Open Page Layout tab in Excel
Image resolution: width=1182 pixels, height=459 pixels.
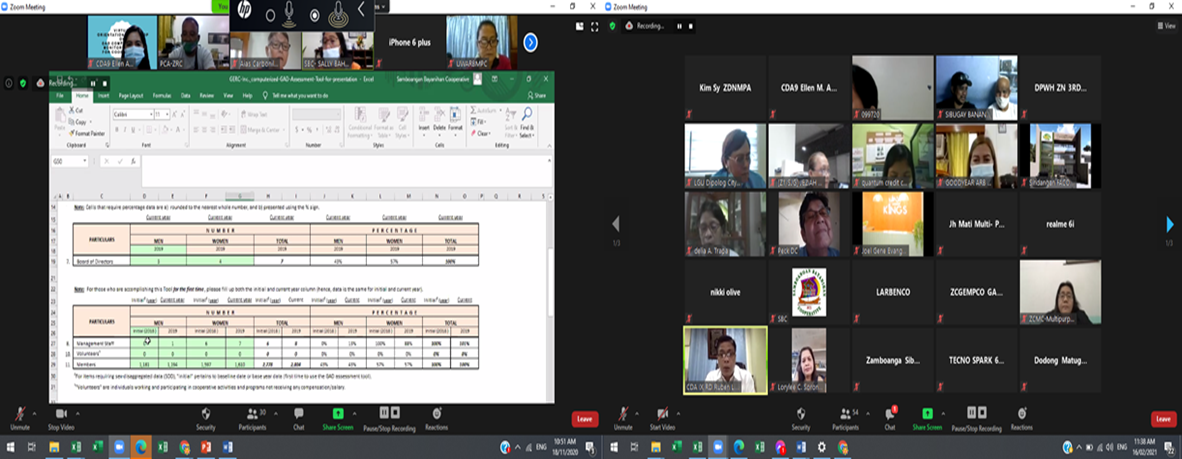click(x=130, y=96)
